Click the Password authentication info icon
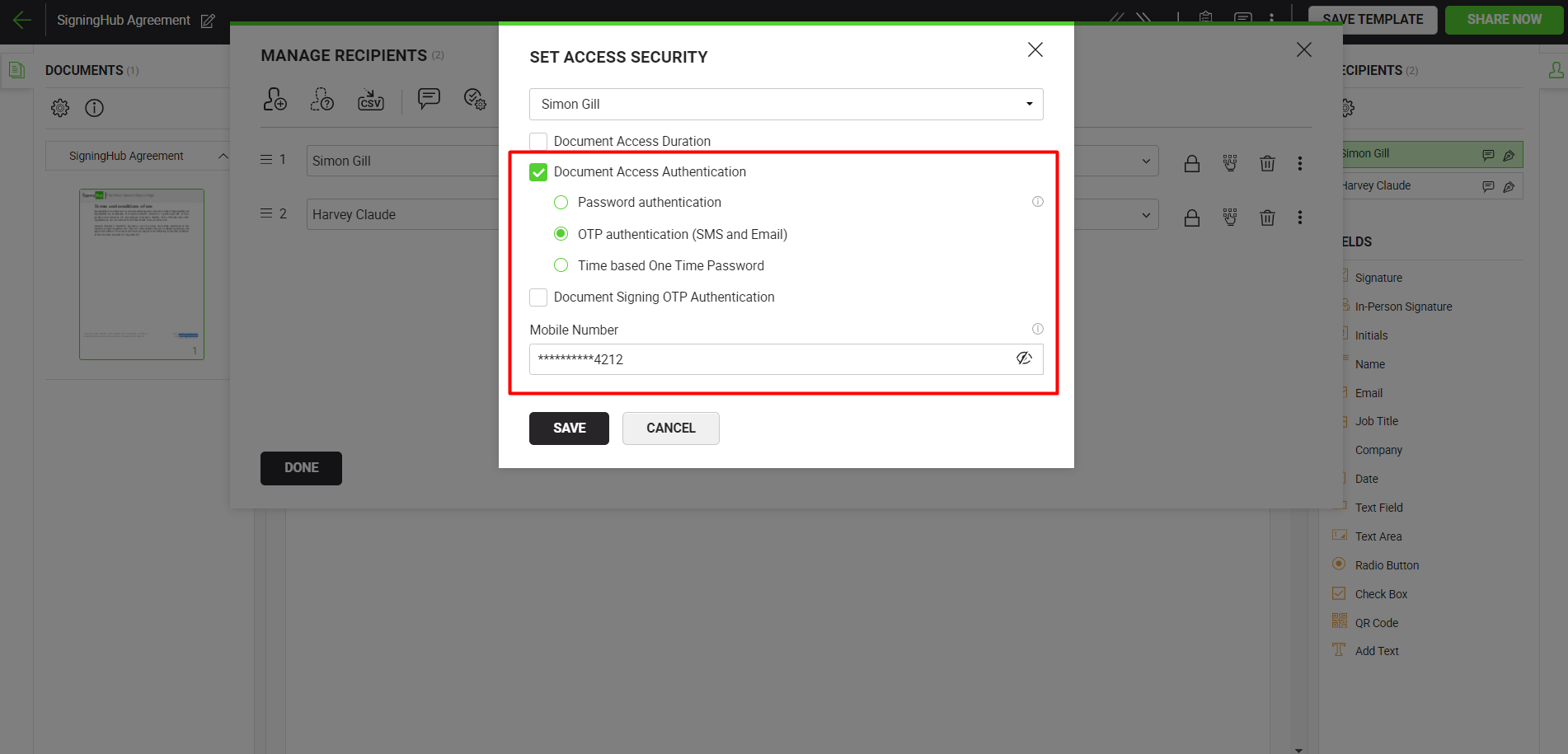This screenshot has width=1568, height=754. [x=1037, y=202]
